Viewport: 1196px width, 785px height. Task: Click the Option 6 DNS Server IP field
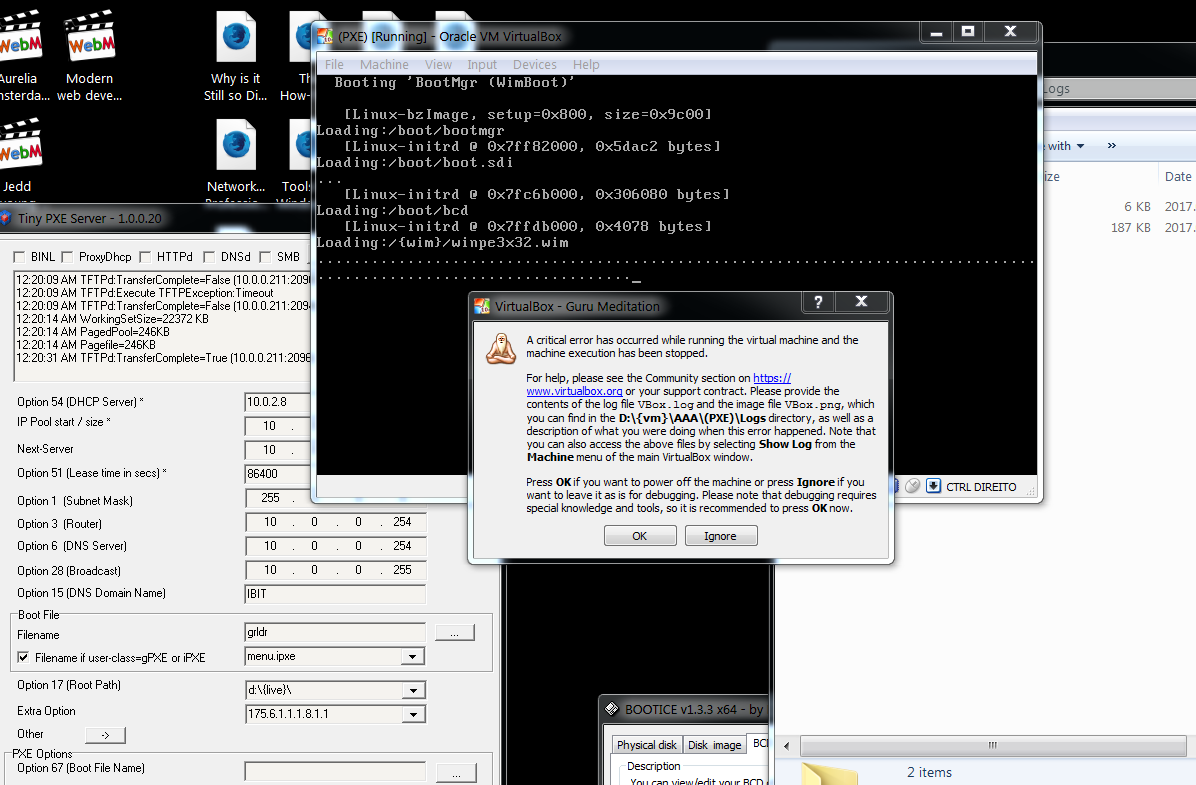coord(336,546)
